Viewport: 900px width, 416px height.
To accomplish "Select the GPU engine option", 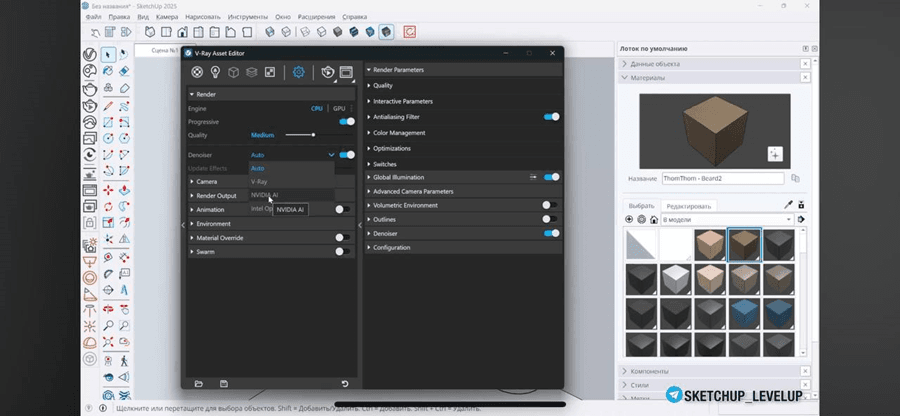I will [339, 108].
